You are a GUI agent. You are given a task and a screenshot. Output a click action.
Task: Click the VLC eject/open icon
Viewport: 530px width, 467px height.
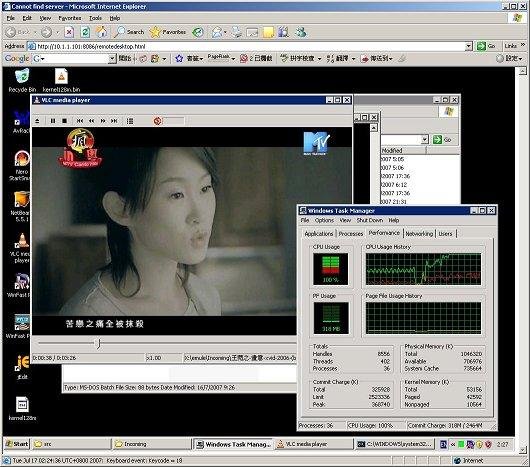(37, 121)
